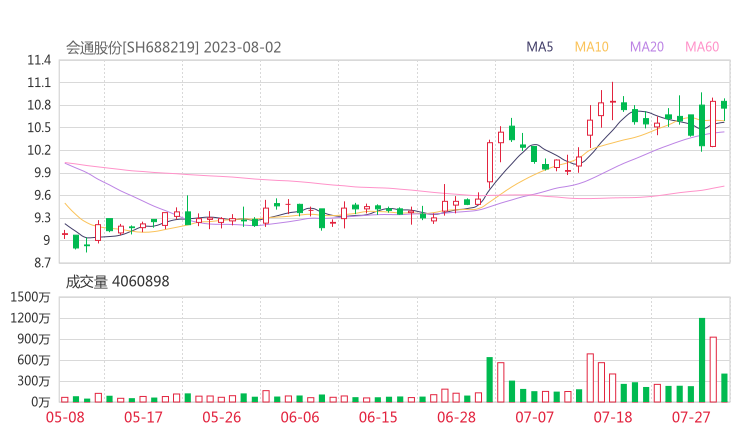Click the chart title 会通股份[SH688219] 2023-08-02
The width and height of the screenshot is (740, 440).
pos(173,48)
